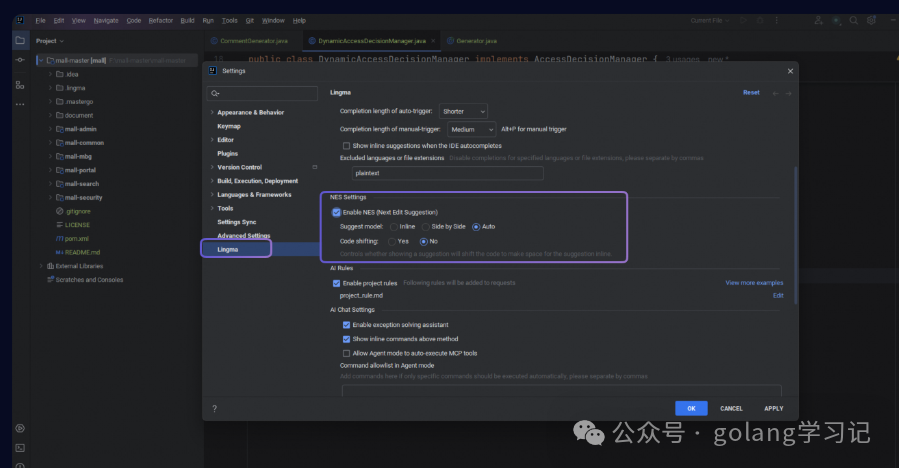The image size is (899, 468).
Task: Open Search Everywhere magnifier icon
Action: point(854,20)
